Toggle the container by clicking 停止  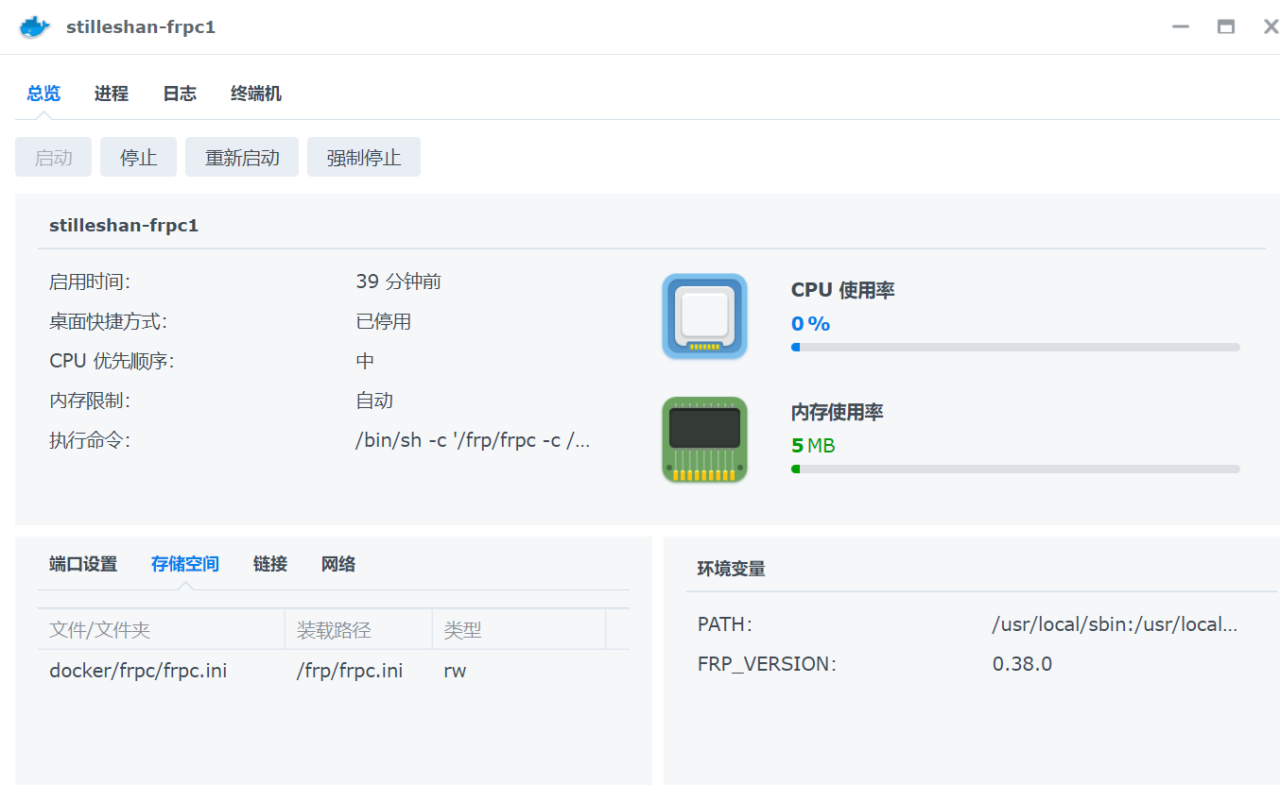click(138, 157)
